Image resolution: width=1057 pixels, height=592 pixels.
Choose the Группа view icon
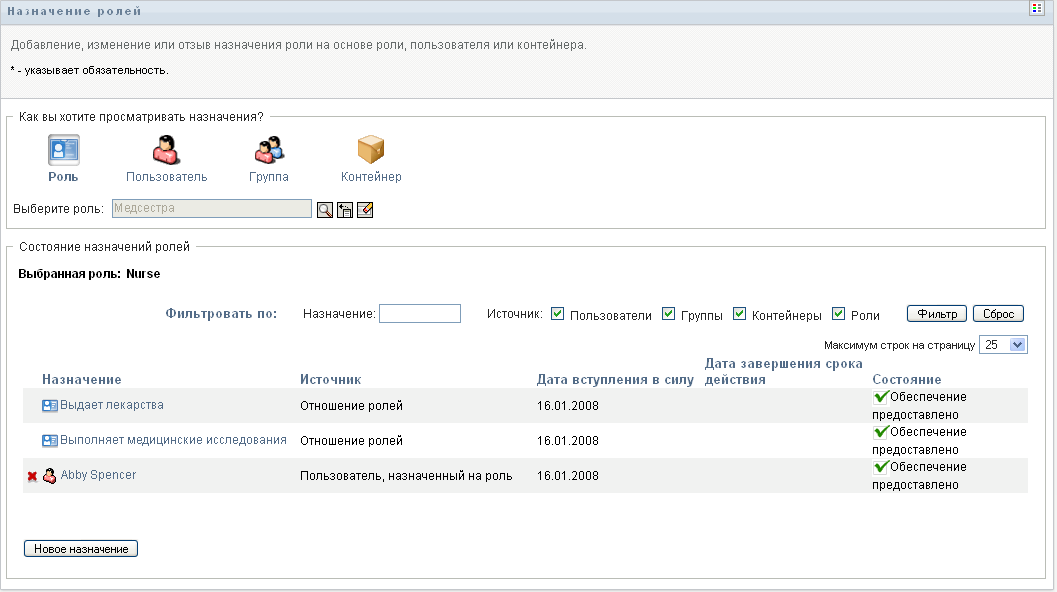click(x=269, y=150)
